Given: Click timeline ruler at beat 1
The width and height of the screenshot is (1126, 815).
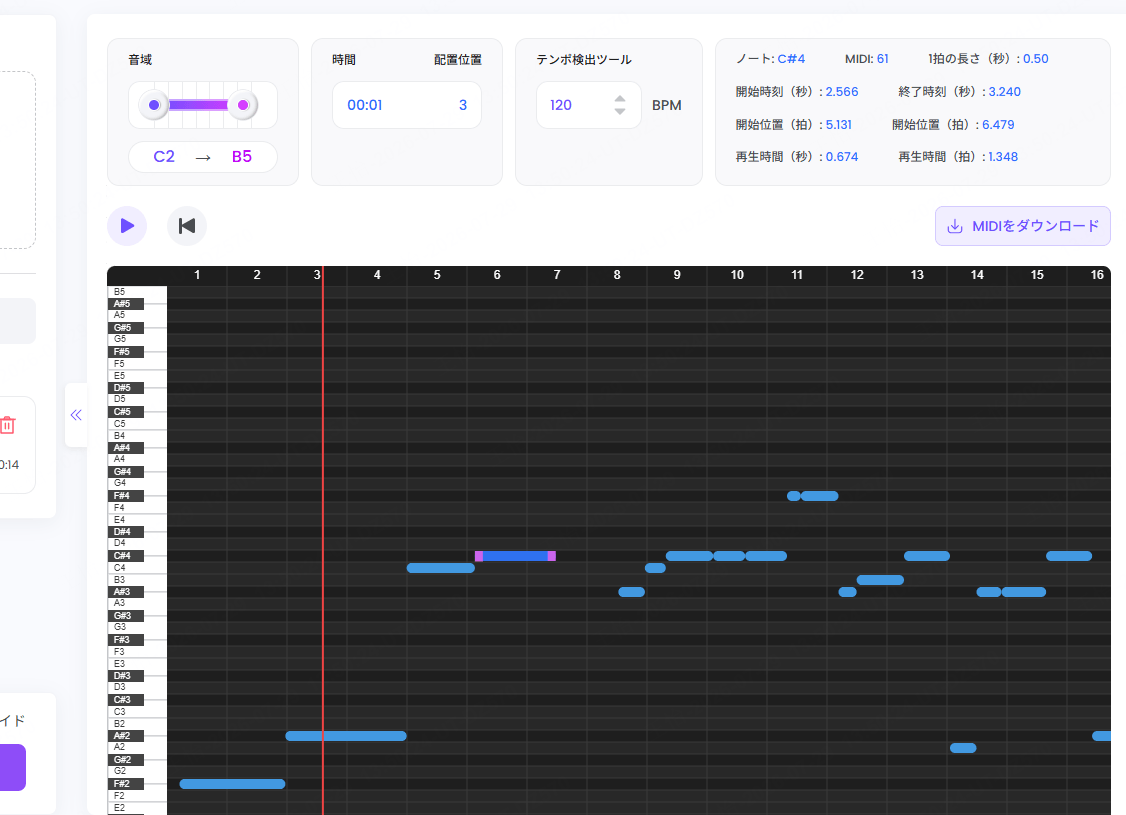Looking at the screenshot, I should pos(197,275).
